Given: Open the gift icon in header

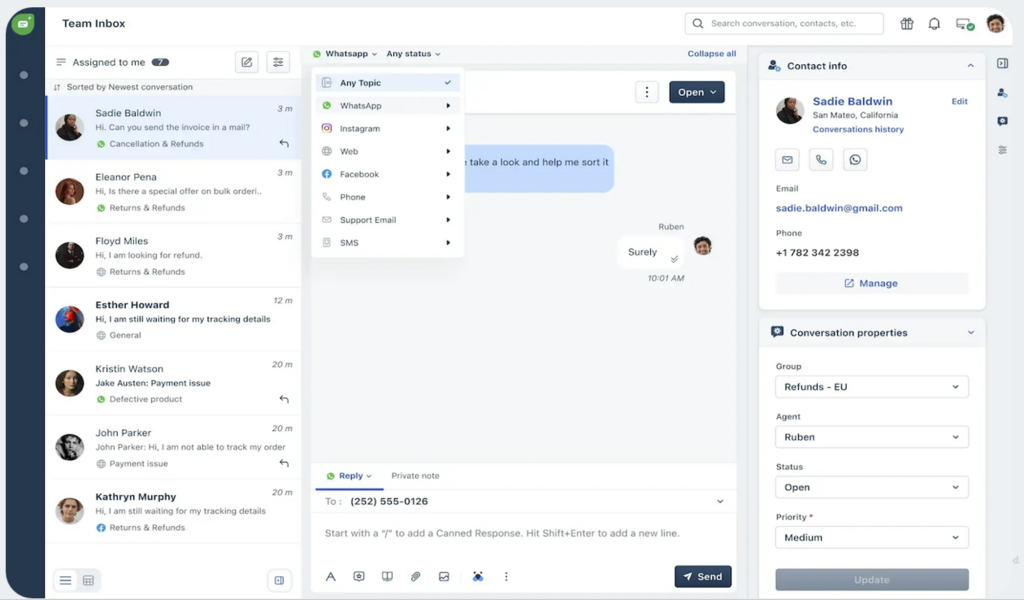Looking at the screenshot, I should click(x=907, y=24).
